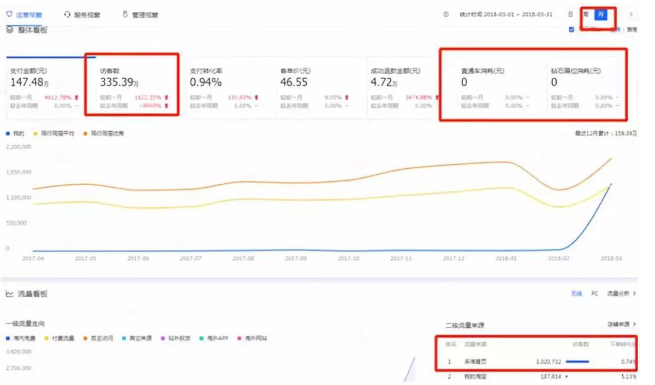The width and height of the screenshot is (655, 385).
Task: Click the shield icon of 运营视窗 tab
Action: point(9,14)
